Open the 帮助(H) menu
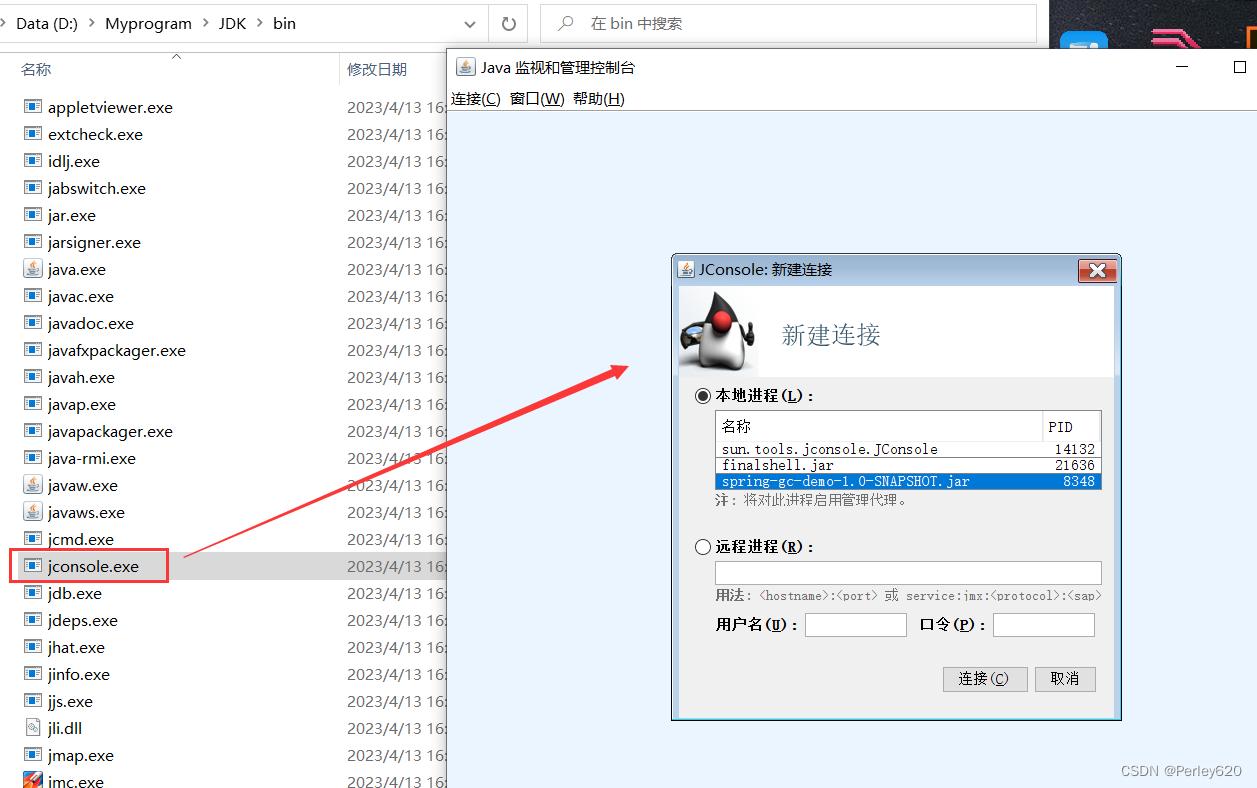The width and height of the screenshot is (1257, 788). (x=599, y=98)
